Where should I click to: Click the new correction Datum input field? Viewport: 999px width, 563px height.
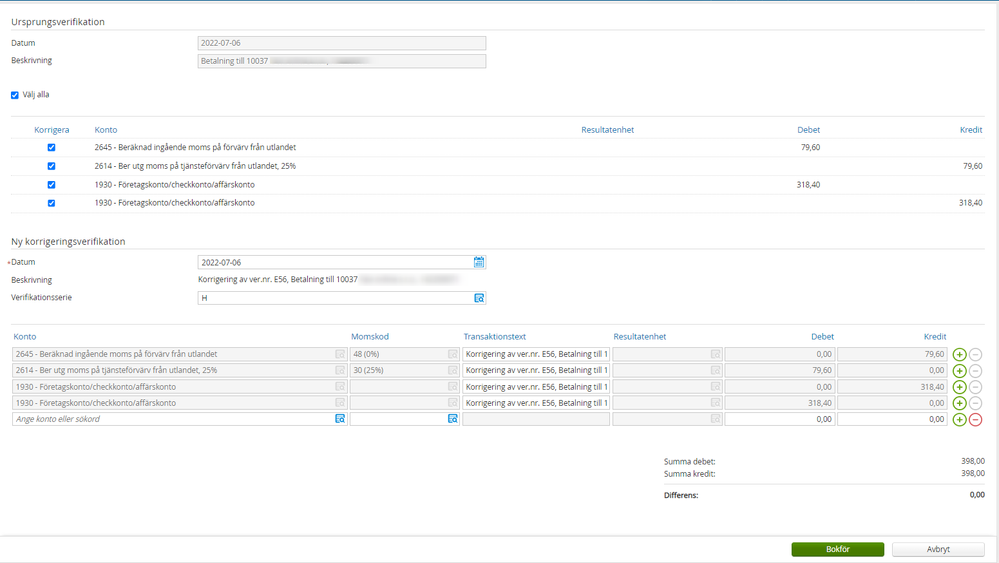pyautogui.click(x=335, y=262)
